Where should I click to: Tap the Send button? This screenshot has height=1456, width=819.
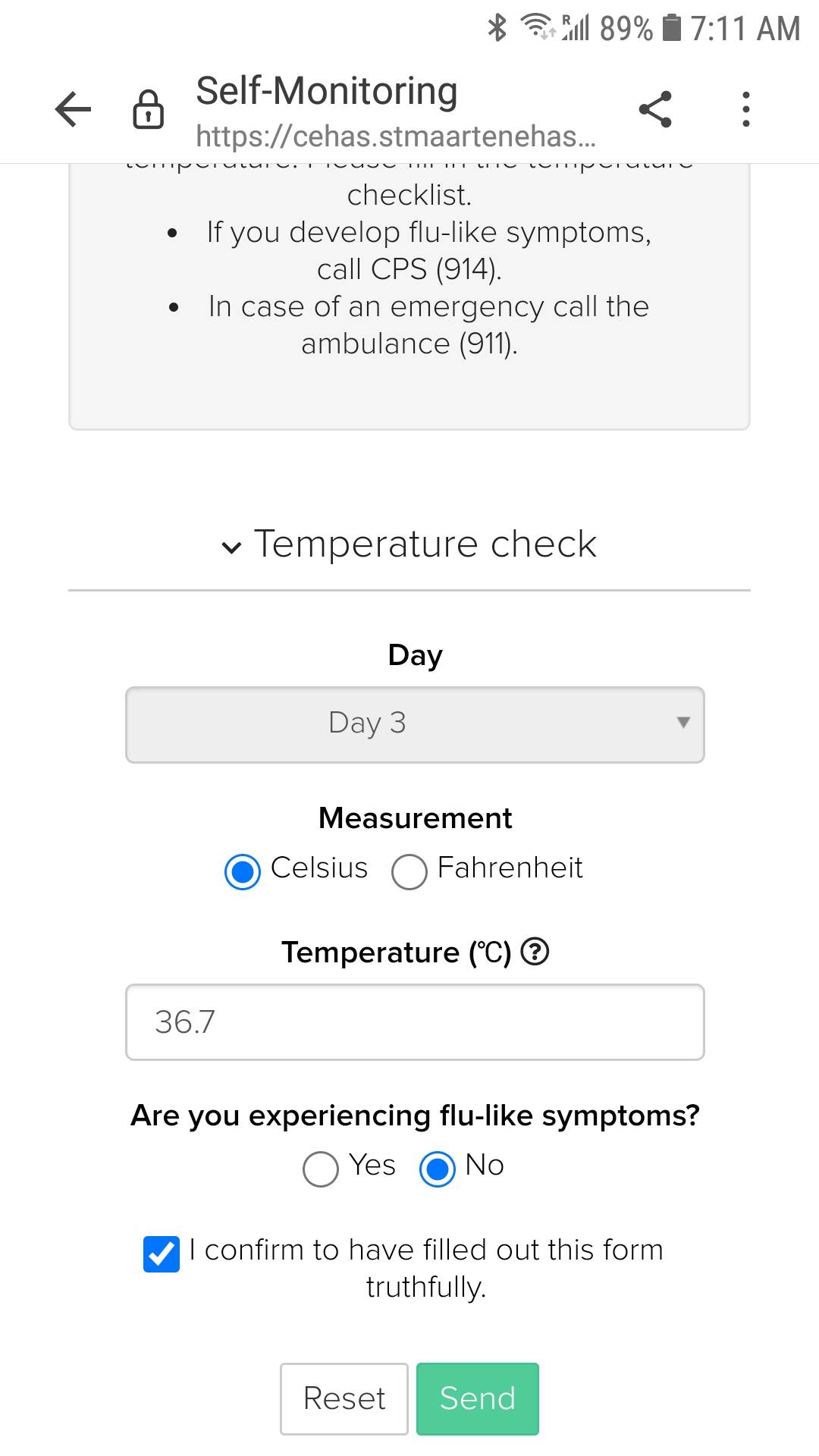click(x=478, y=1398)
